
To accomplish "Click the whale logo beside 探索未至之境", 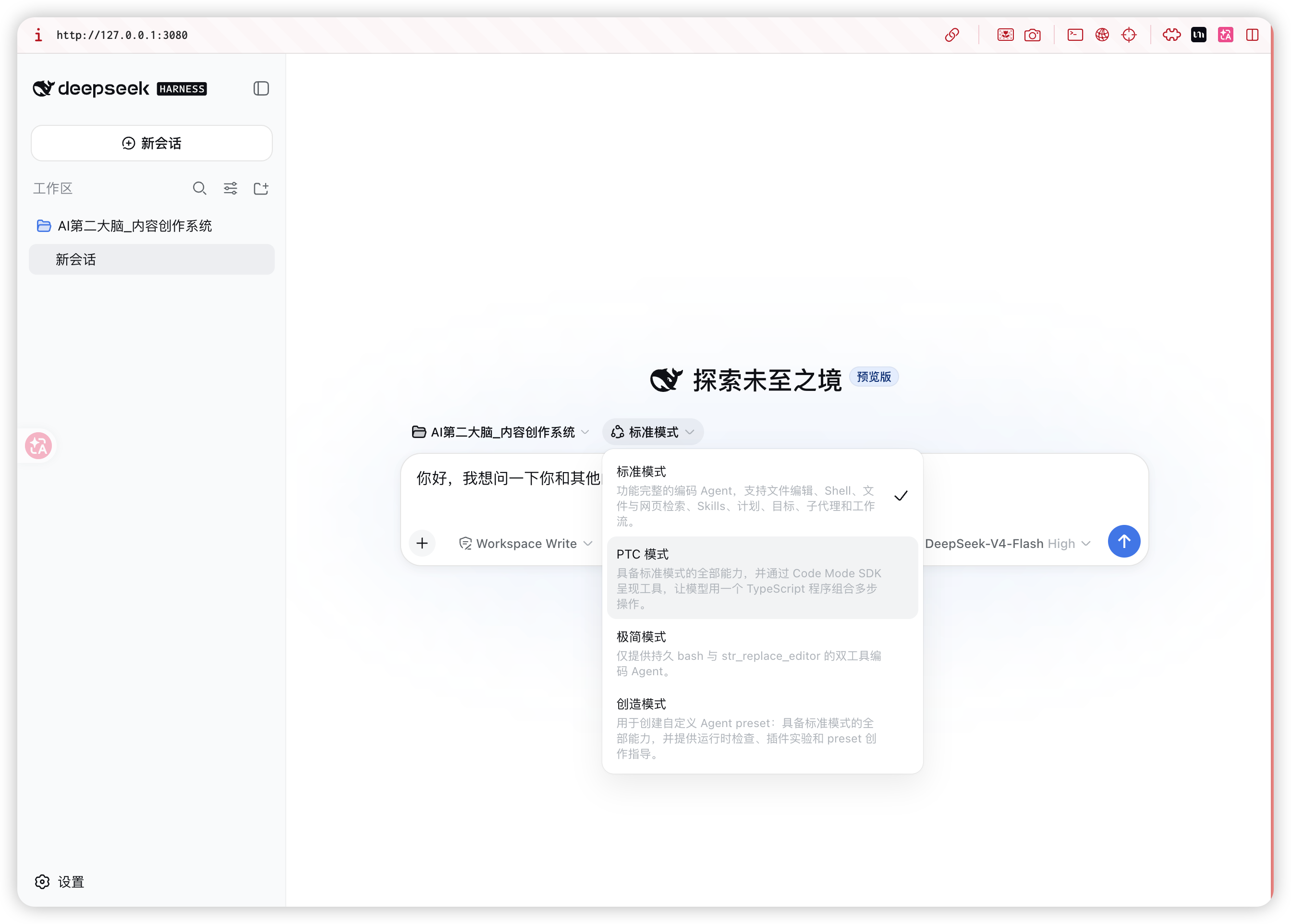I will coord(666,380).
